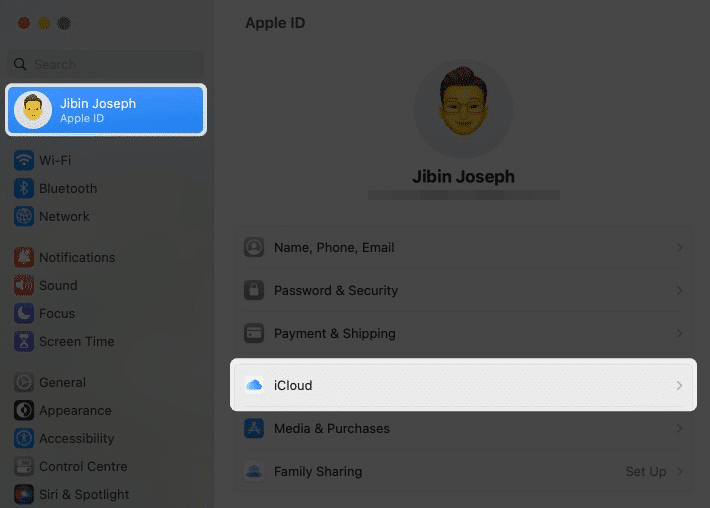Screen dimensions: 710x508
Task: Click the small avatar in Jibin Joseph row
Action: click(x=33, y=110)
